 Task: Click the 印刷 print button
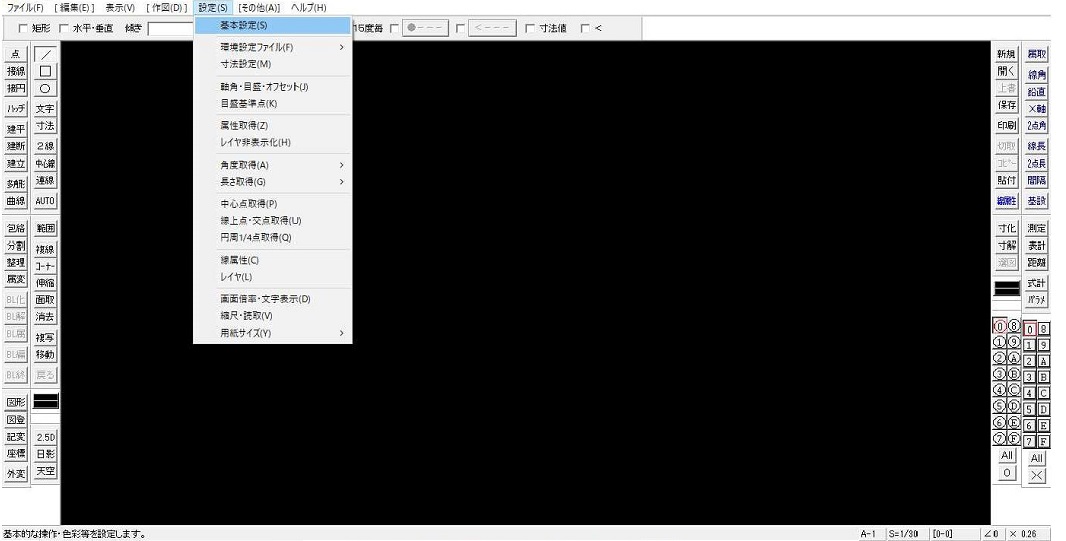pos(1006,125)
